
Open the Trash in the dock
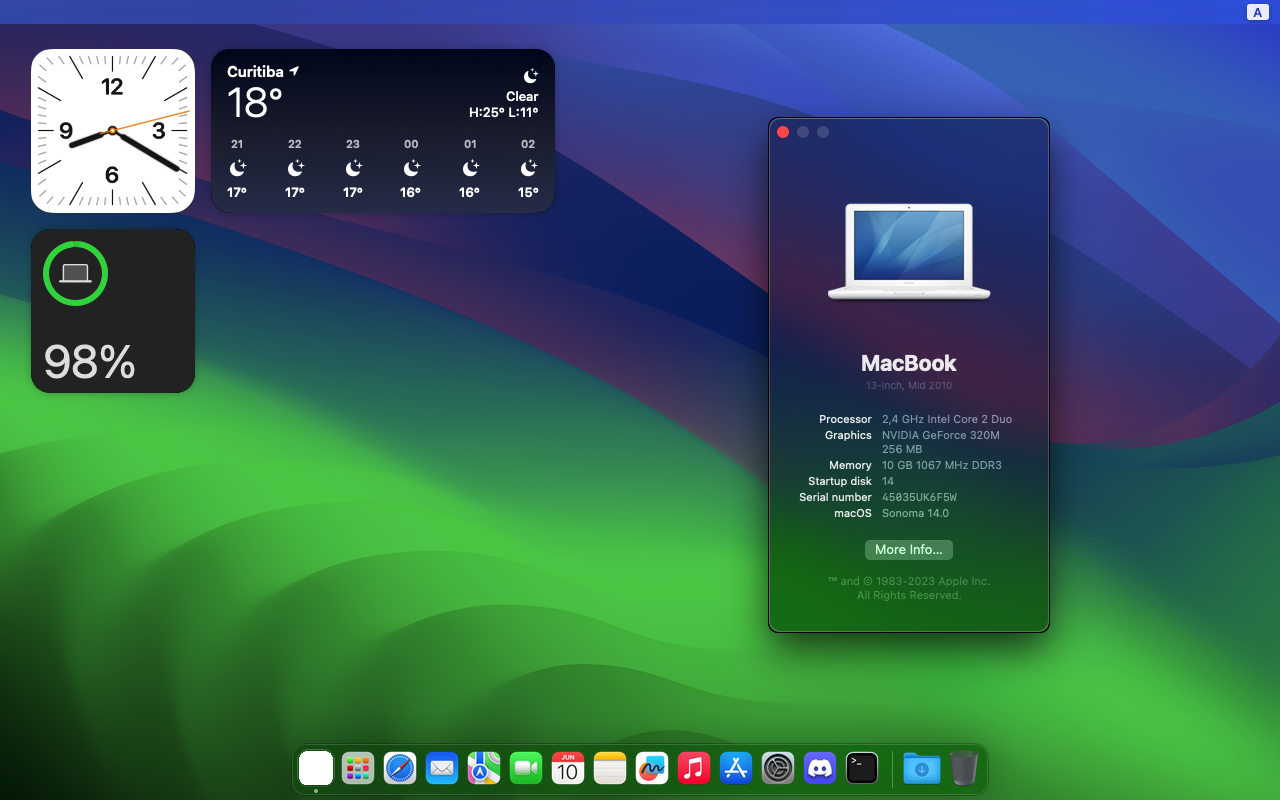click(x=964, y=768)
